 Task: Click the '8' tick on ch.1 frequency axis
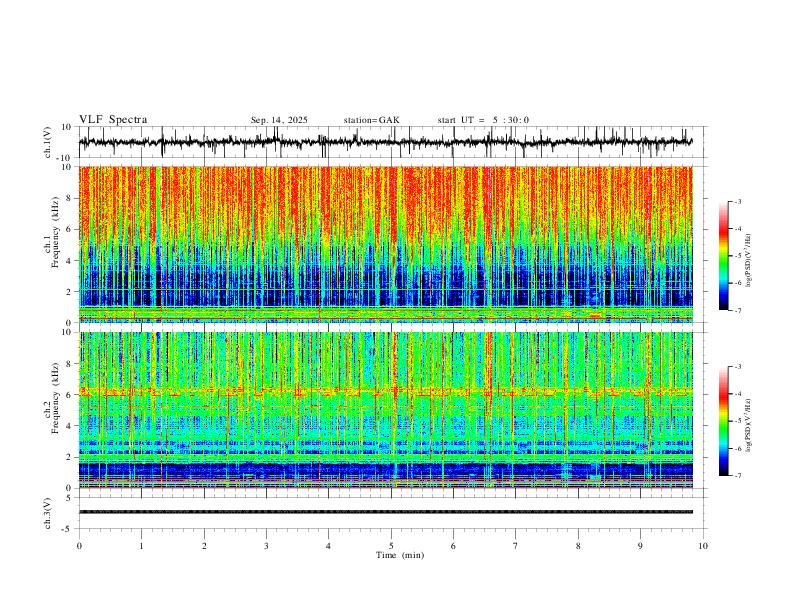coord(71,198)
